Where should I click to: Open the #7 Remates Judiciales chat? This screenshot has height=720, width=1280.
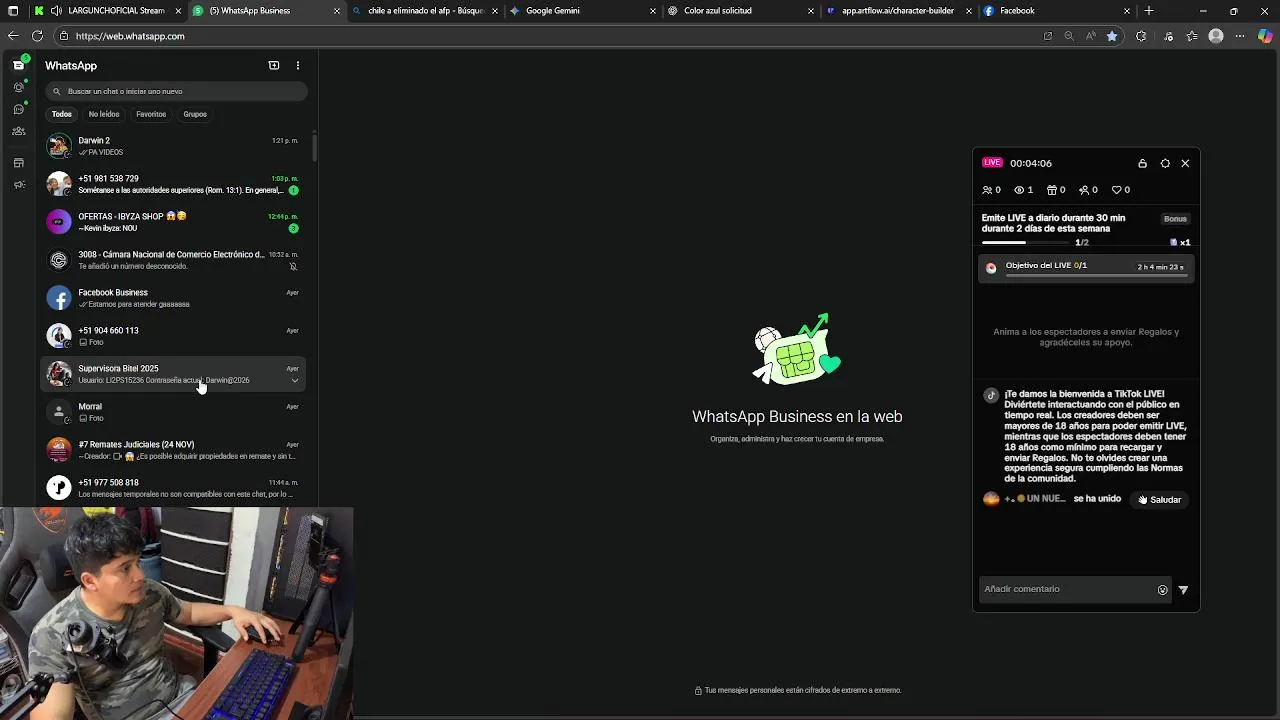(174, 450)
